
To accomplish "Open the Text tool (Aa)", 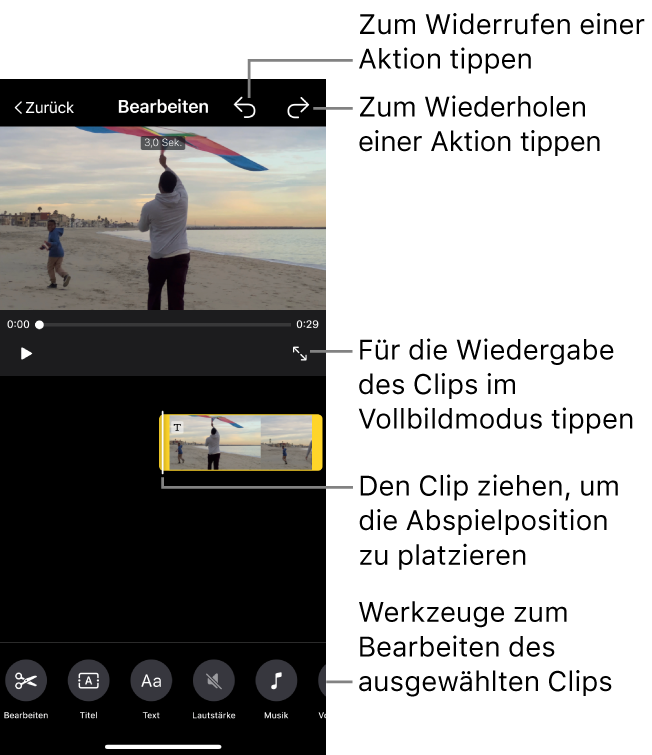I will point(151,680).
